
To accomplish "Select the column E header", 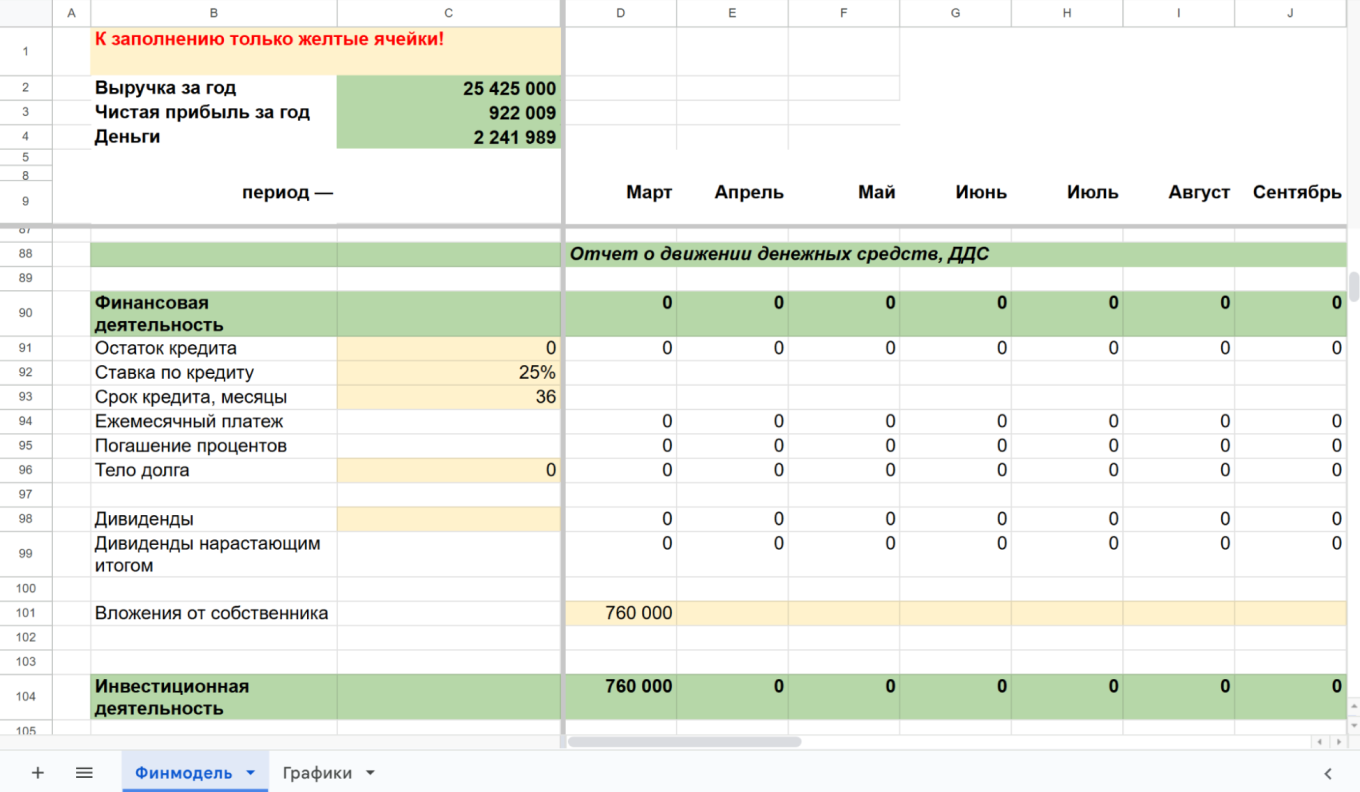I will [x=732, y=13].
